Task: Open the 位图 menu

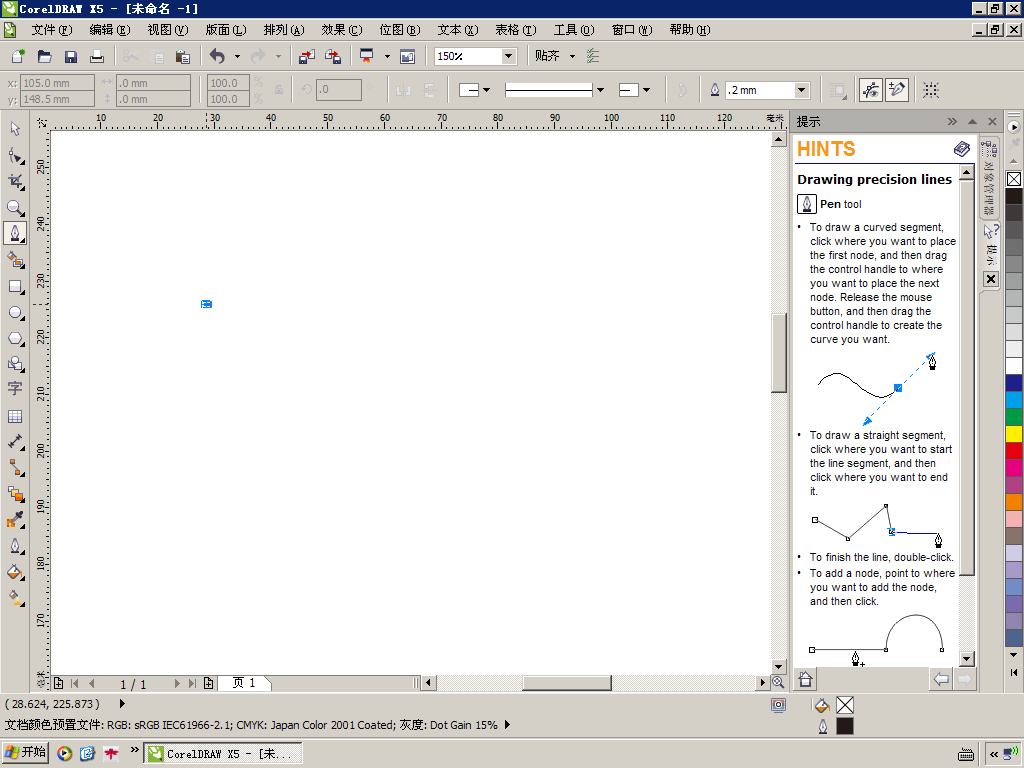Action: [x=400, y=30]
